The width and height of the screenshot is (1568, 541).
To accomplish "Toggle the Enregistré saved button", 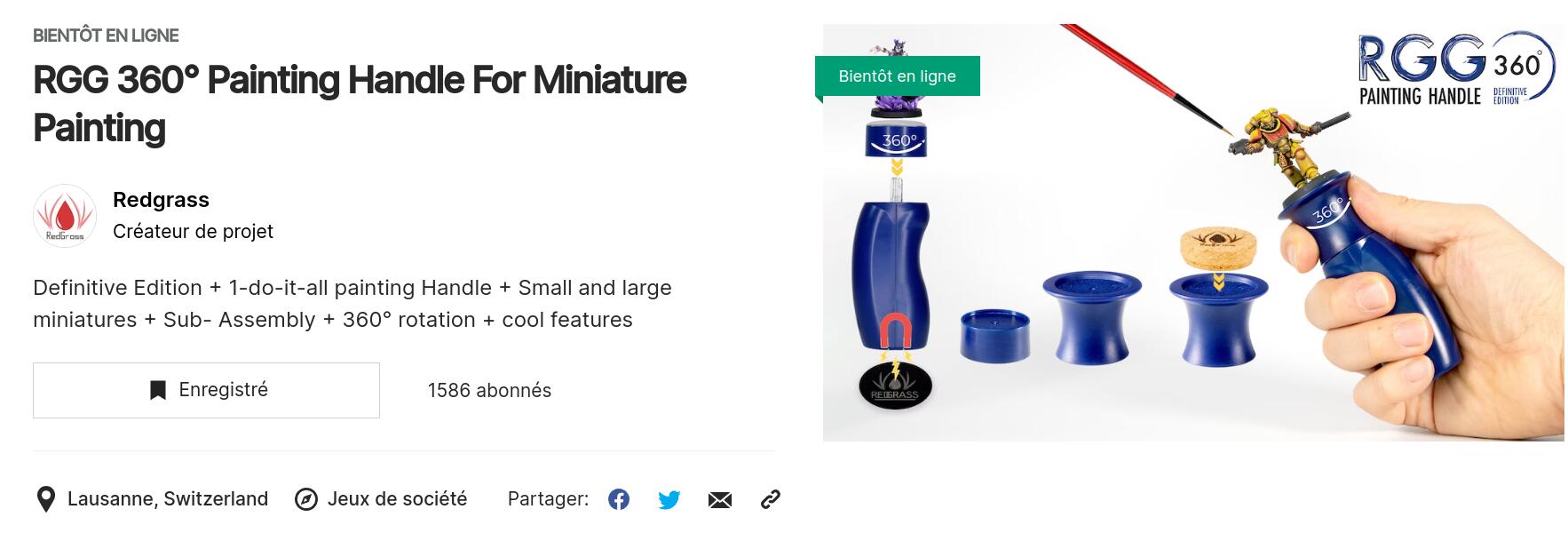I will [x=206, y=390].
